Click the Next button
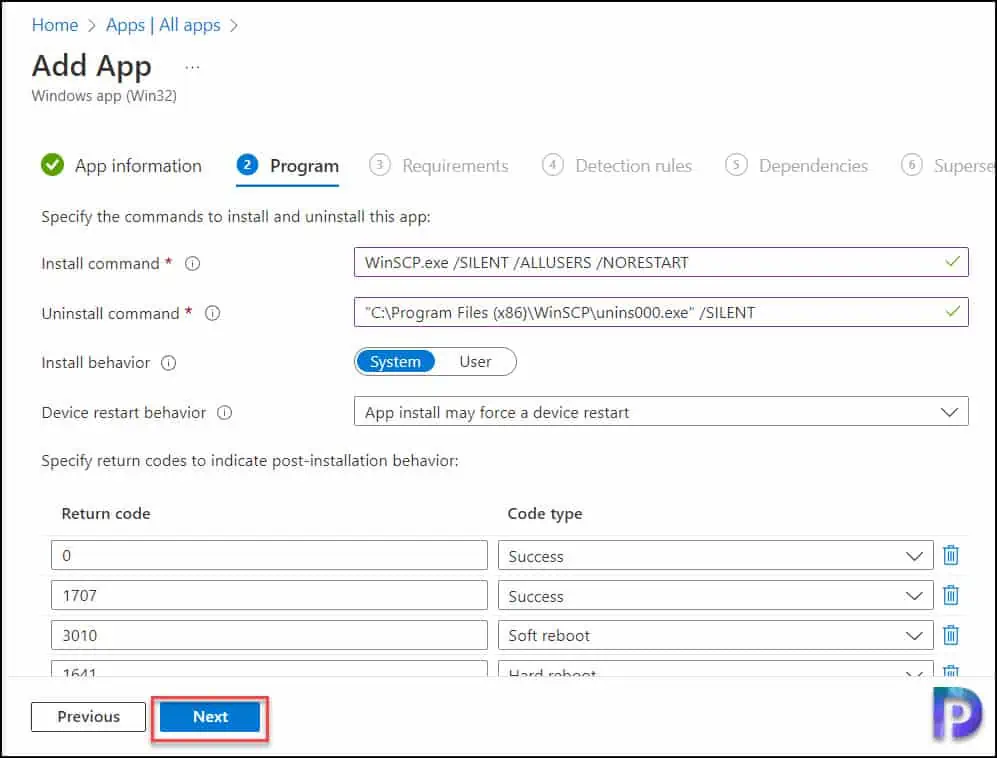The image size is (997, 758). click(x=210, y=717)
